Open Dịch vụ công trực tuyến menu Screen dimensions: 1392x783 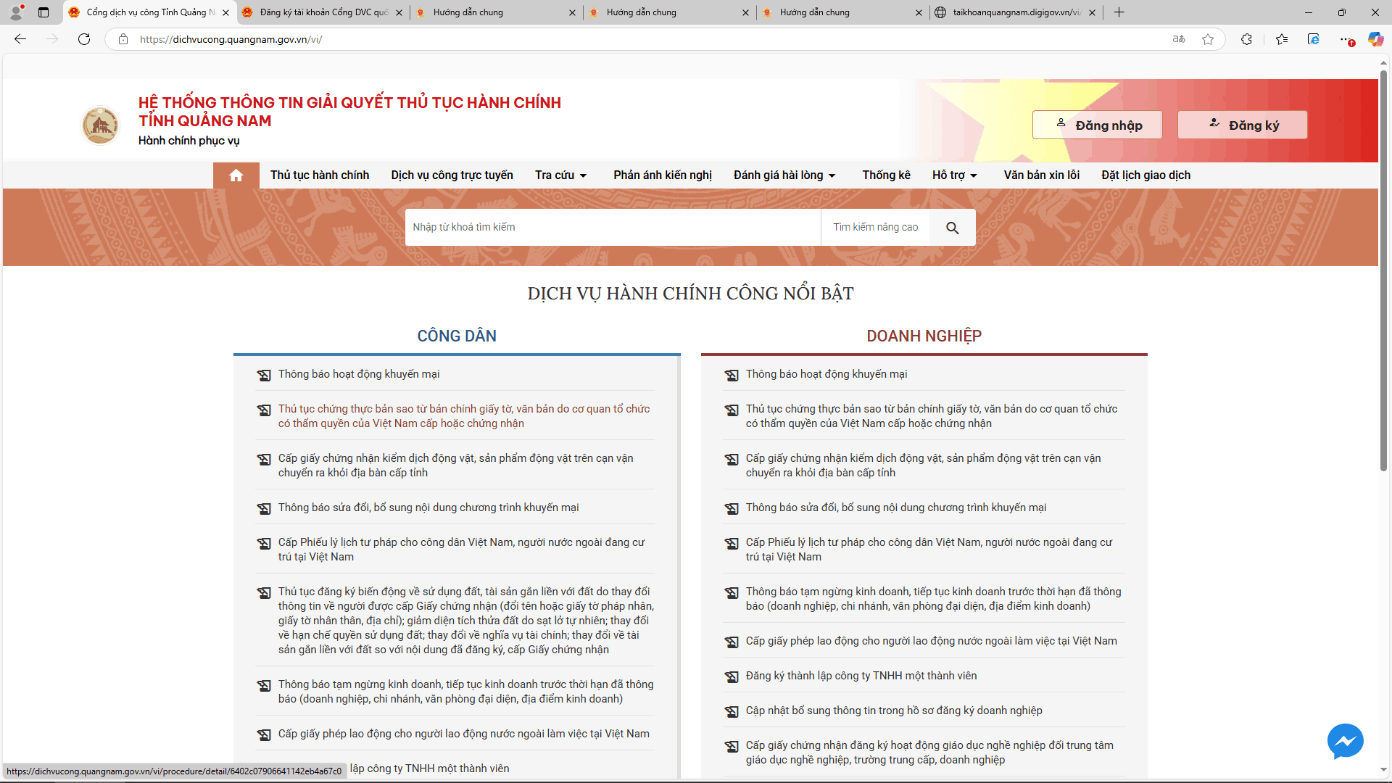[452, 175]
